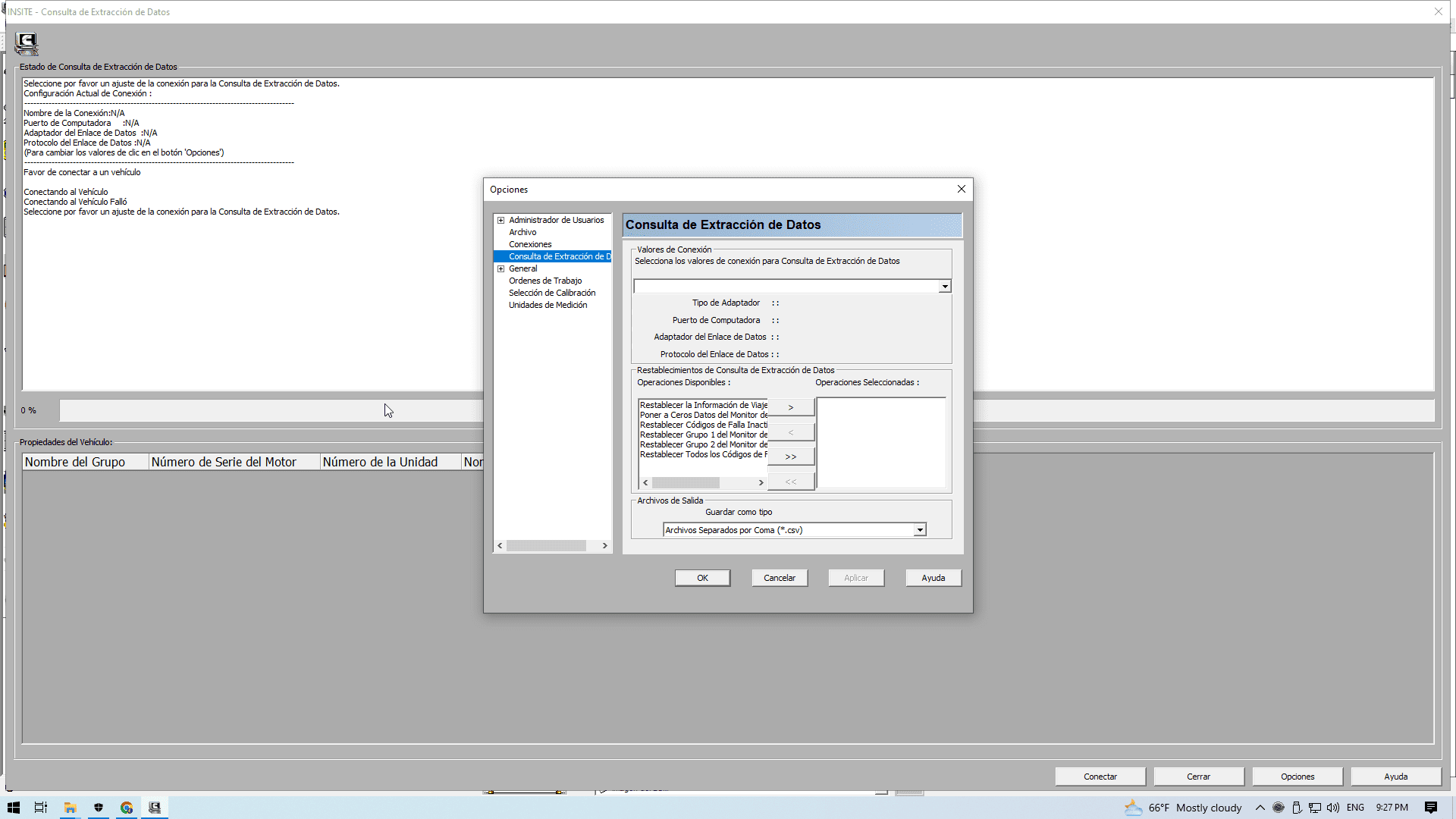The width and height of the screenshot is (1456, 819).
Task: Open the Windows Start menu
Action: click(x=14, y=808)
